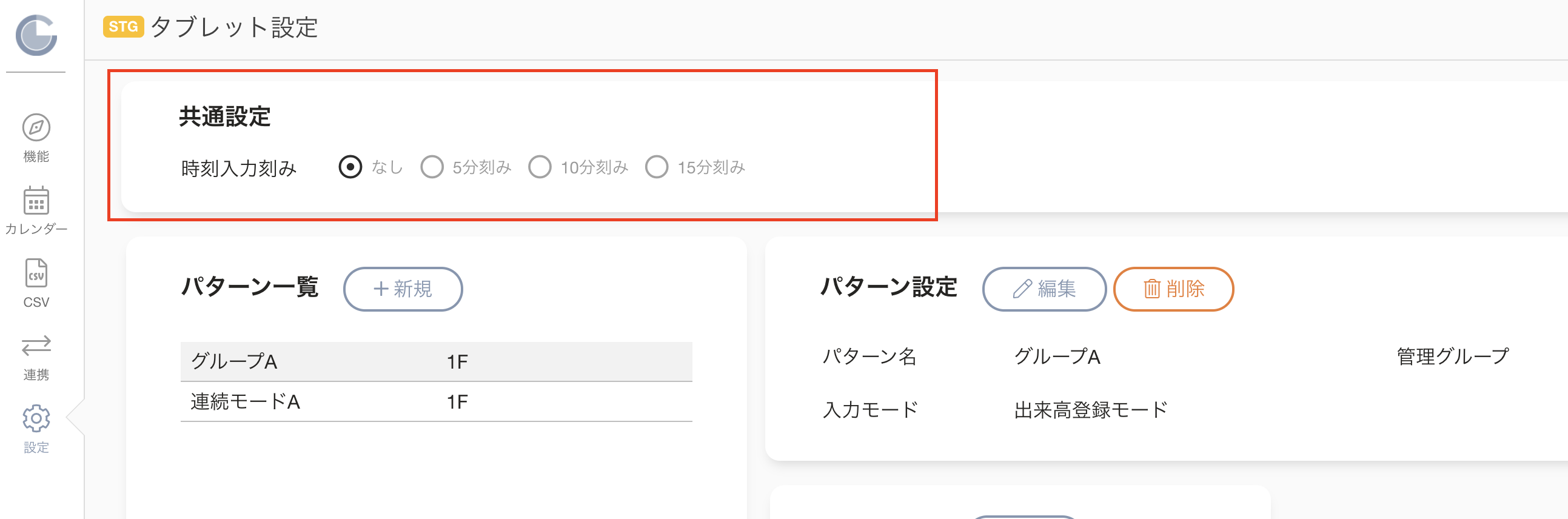Click the カレンダー label in sidebar
Screen dimensions: 1568x519
coord(36,229)
